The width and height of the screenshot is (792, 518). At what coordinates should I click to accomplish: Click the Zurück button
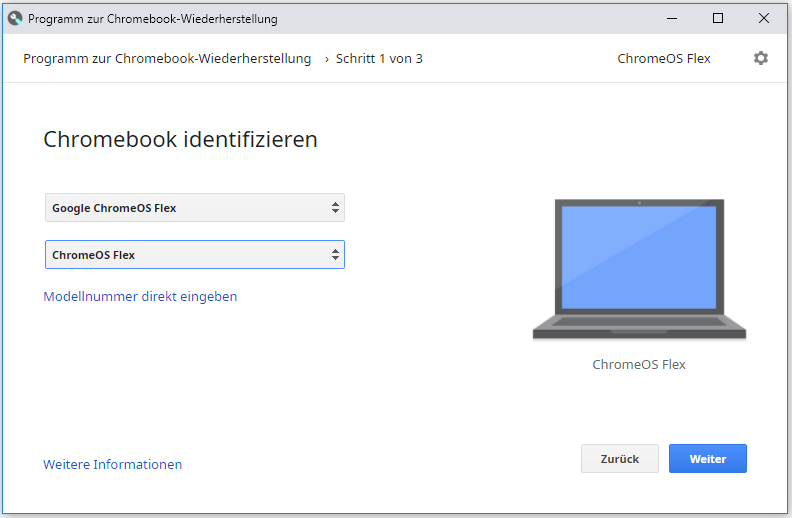(x=620, y=458)
